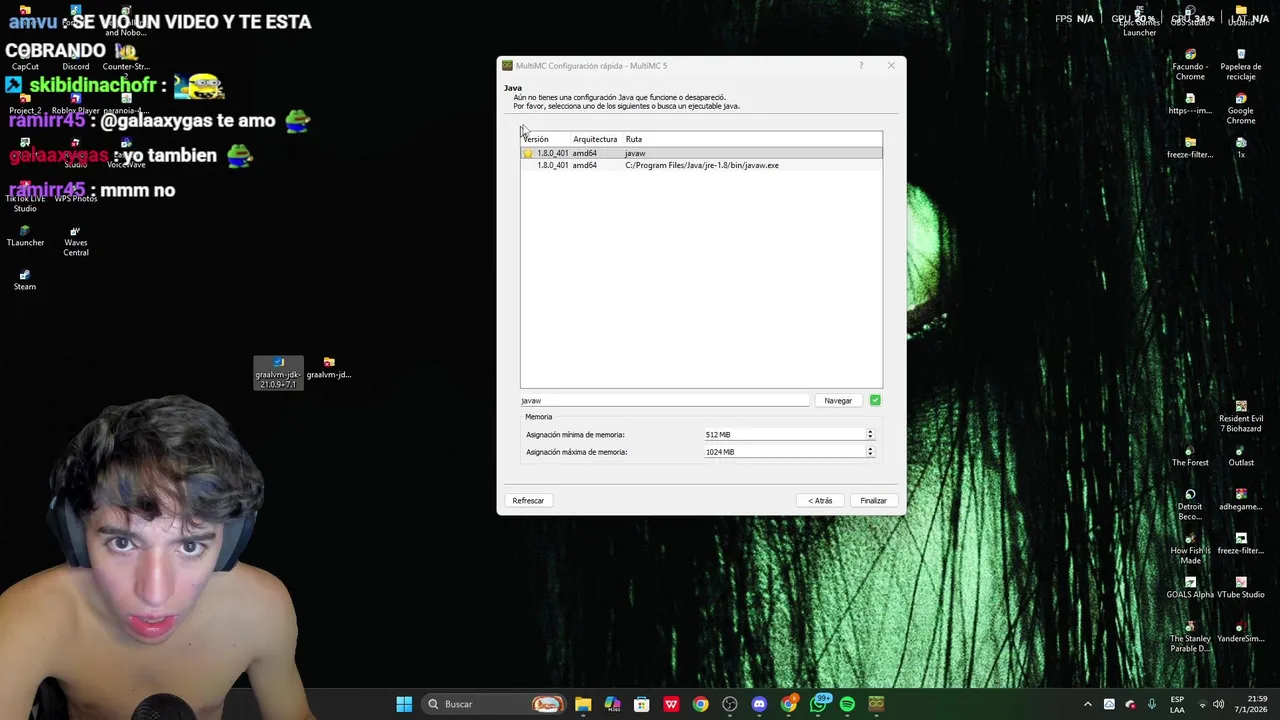
Task: Show hidden system tray icons
Action: tap(1088, 704)
